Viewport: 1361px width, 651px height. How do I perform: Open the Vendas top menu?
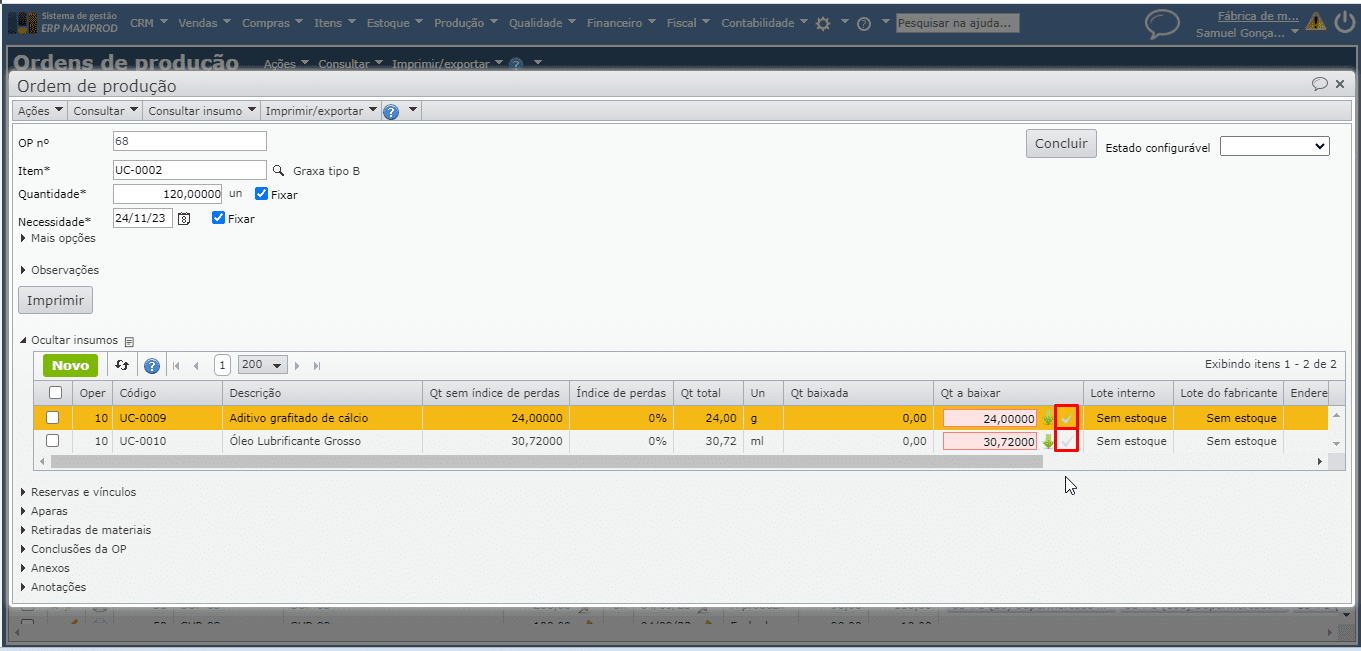(204, 23)
